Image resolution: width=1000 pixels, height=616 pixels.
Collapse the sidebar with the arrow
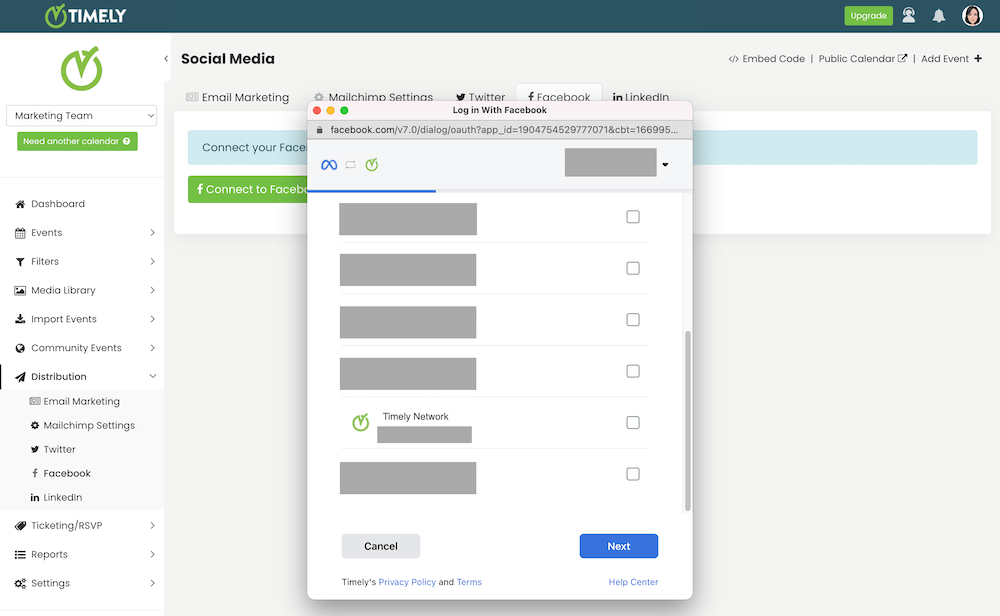[166, 59]
